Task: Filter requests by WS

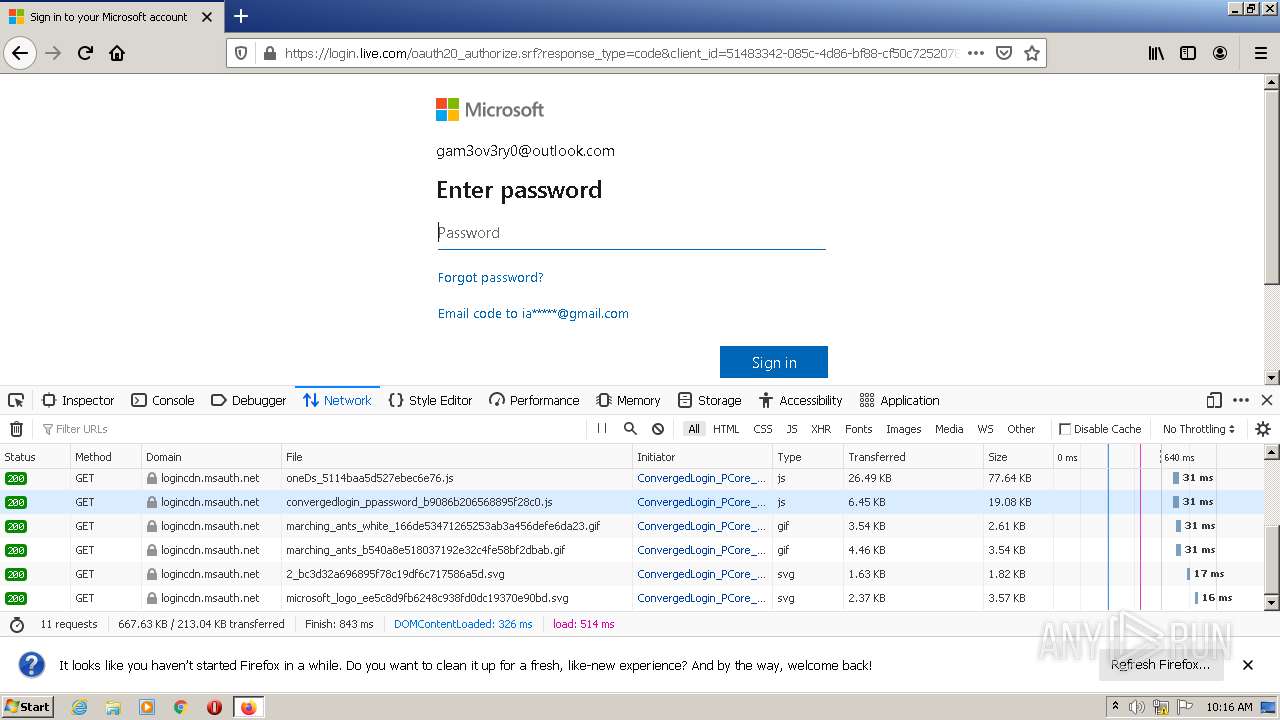Action: (986, 429)
